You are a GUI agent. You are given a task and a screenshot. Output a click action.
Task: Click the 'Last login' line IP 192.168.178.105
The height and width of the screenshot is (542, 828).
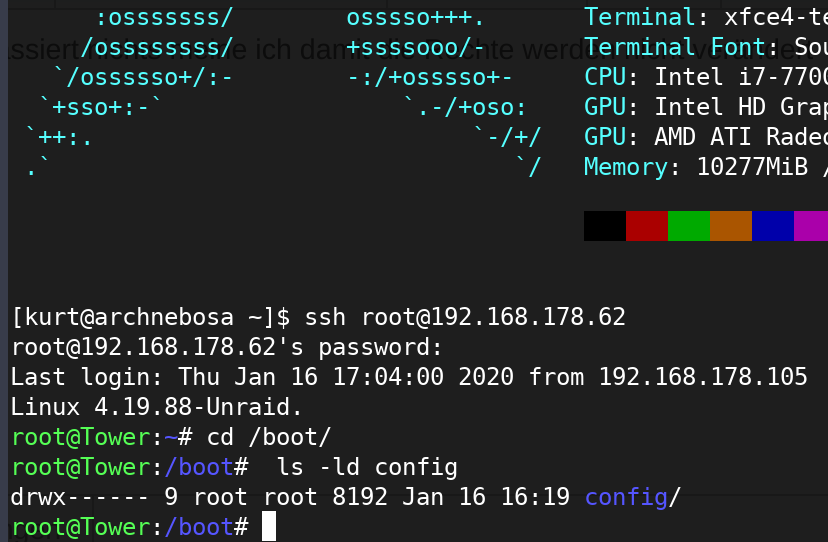tap(703, 377)
